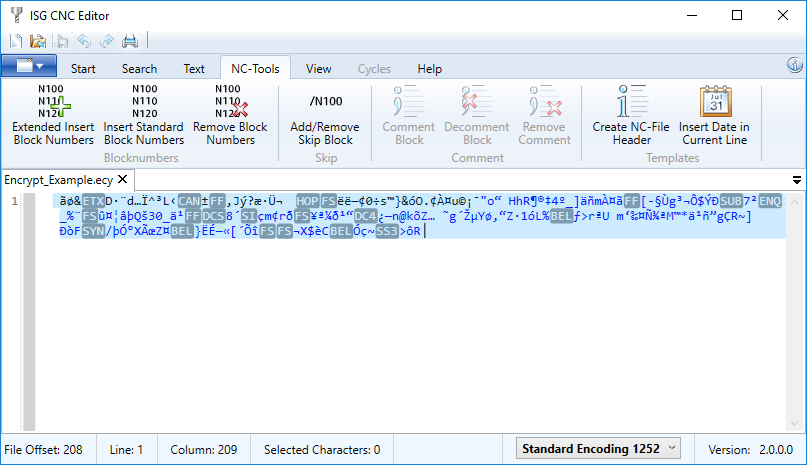Open the Cycles ribbon tab
The height and width of the screenshot is (465, 807).
point(374,68)
